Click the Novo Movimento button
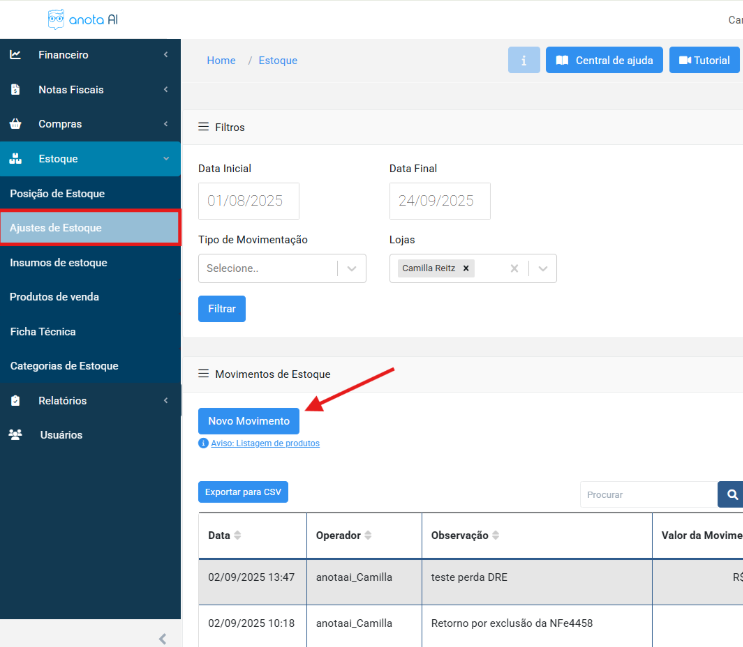The height and width of the screenshot is (647, 743). pos(248,421)
